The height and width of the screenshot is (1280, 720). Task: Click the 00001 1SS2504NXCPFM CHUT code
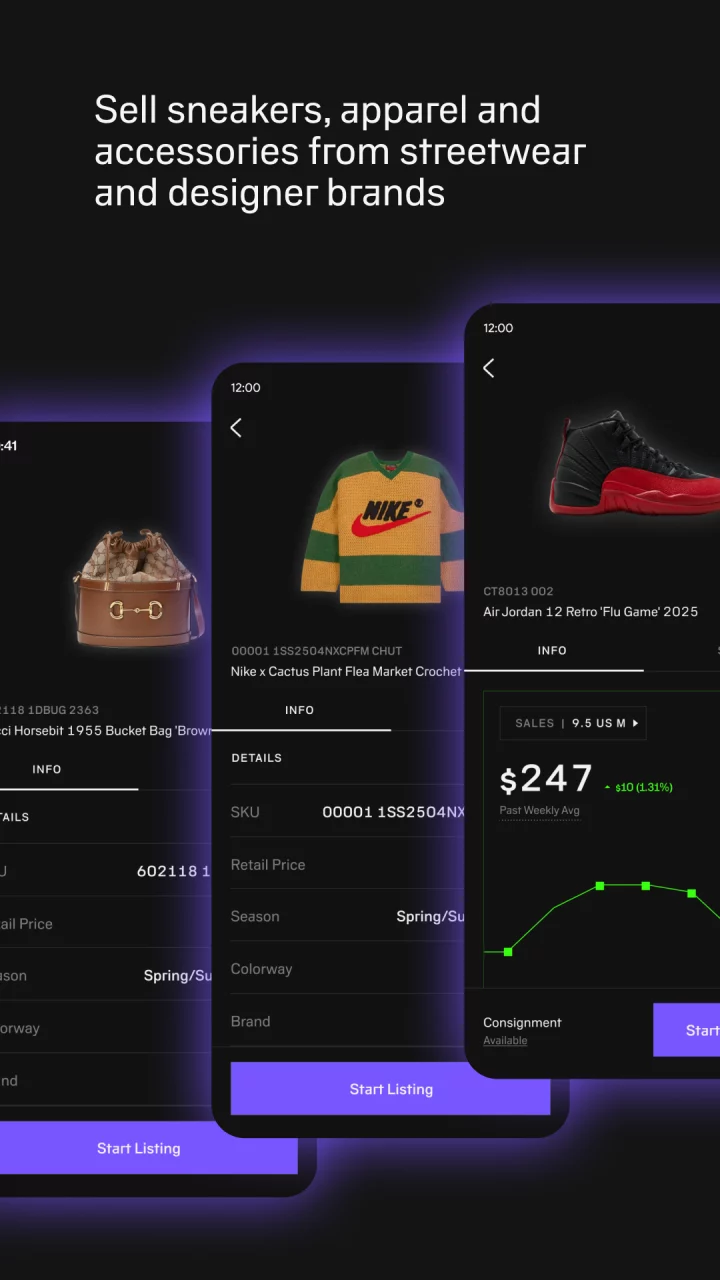(317, 651)
